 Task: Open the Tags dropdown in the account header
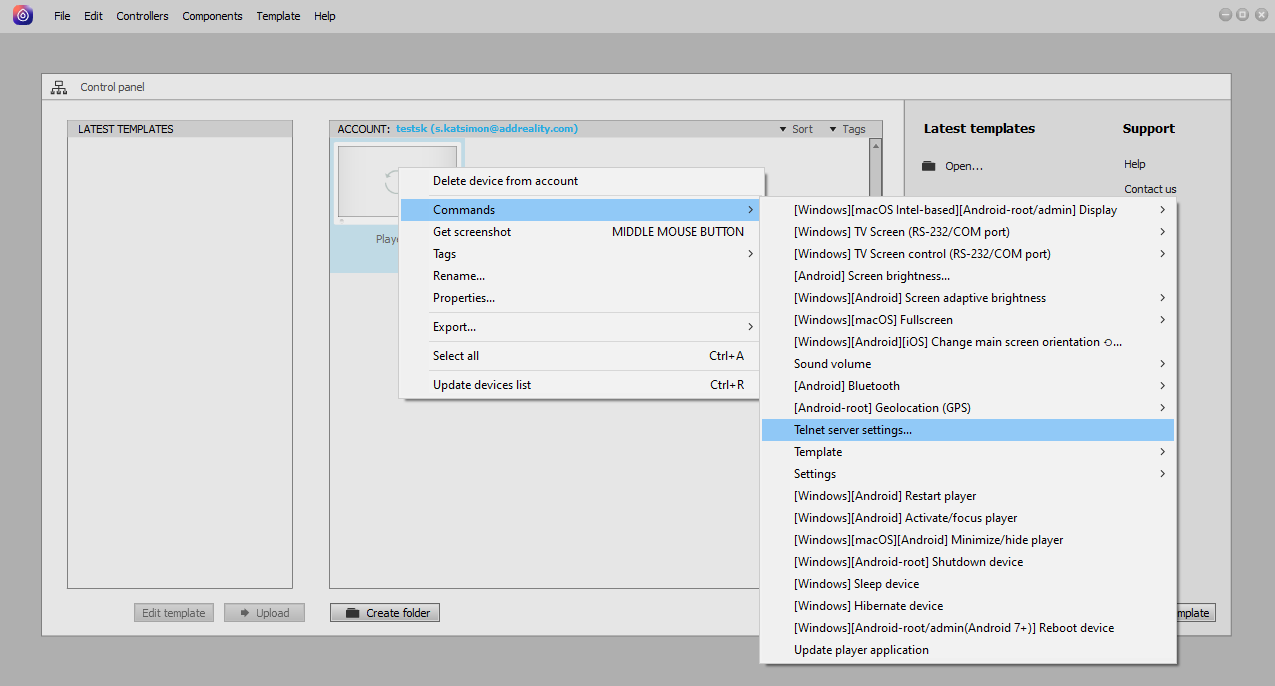click(x=847, y=129)
